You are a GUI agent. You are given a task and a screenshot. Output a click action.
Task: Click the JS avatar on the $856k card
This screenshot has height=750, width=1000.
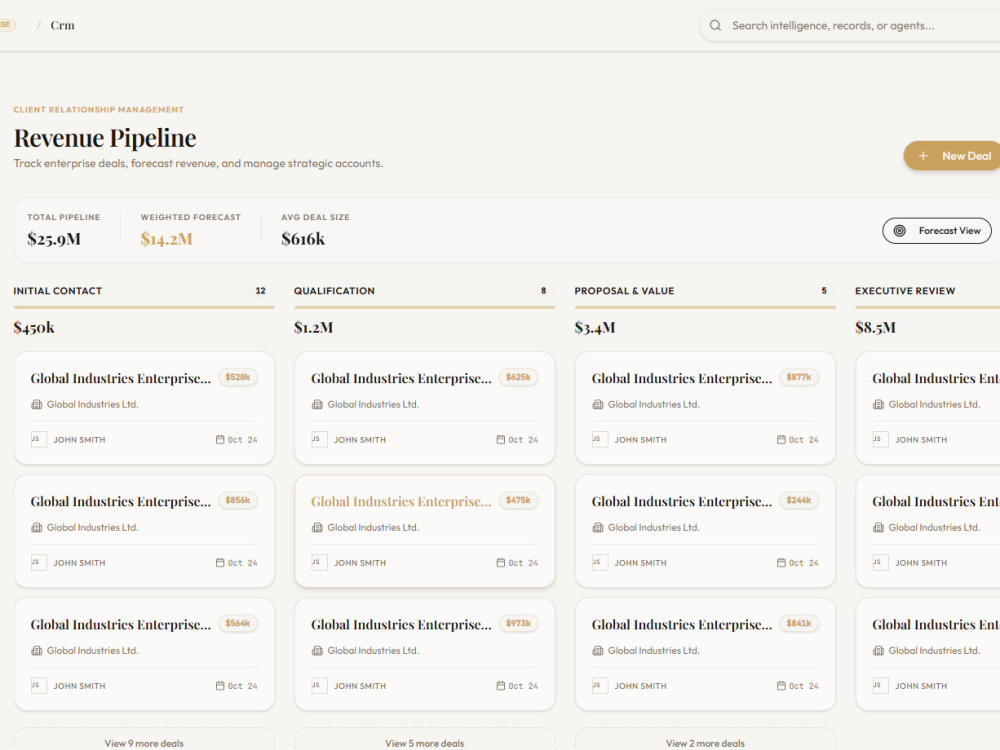click(x=39, y=562)
